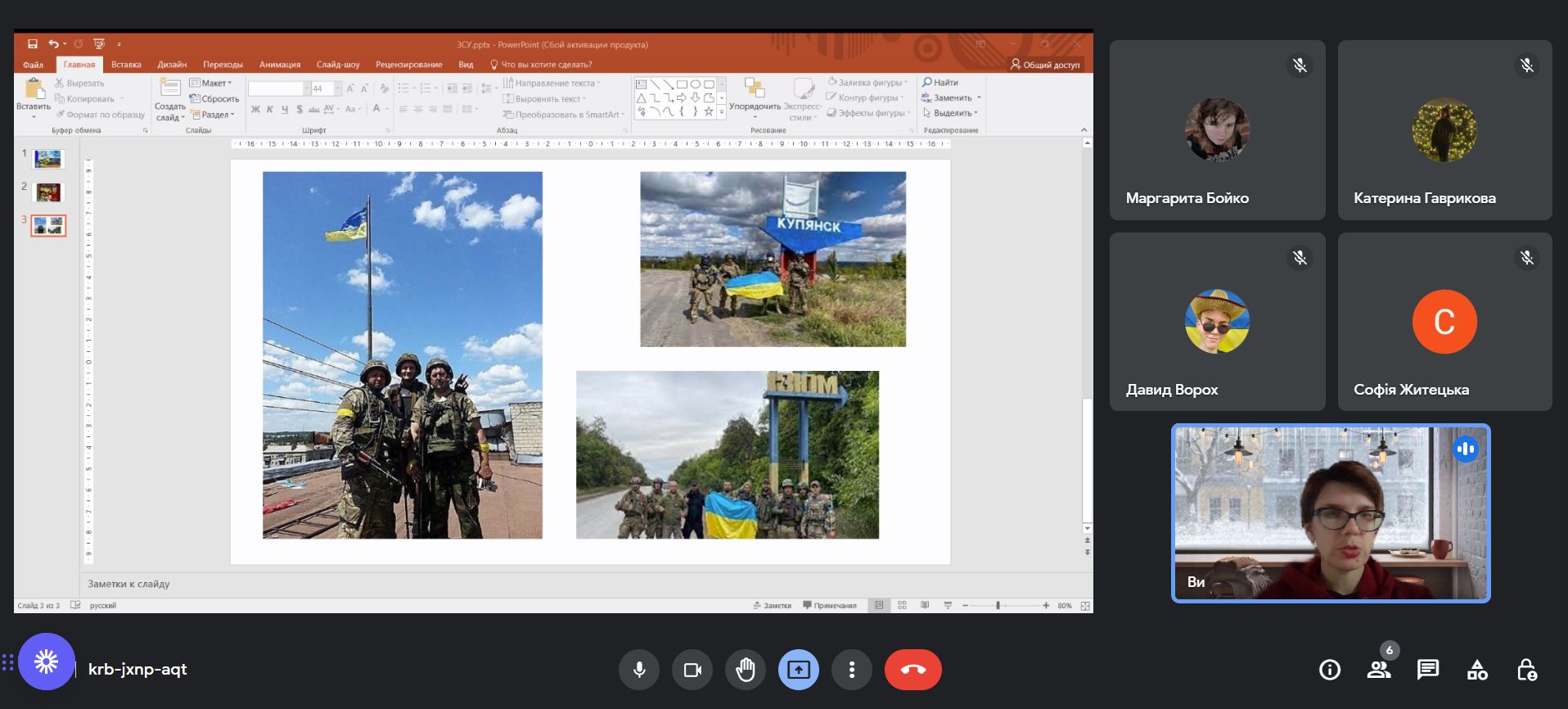
Task: Switch to the Вставка ribbon tab
Action: 126,65
